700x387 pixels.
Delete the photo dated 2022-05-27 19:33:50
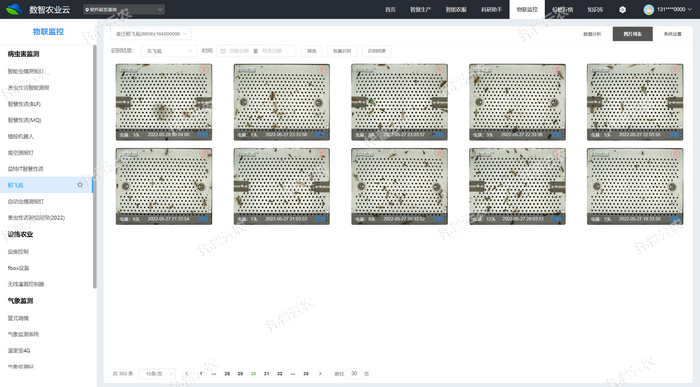coord(675,154)
